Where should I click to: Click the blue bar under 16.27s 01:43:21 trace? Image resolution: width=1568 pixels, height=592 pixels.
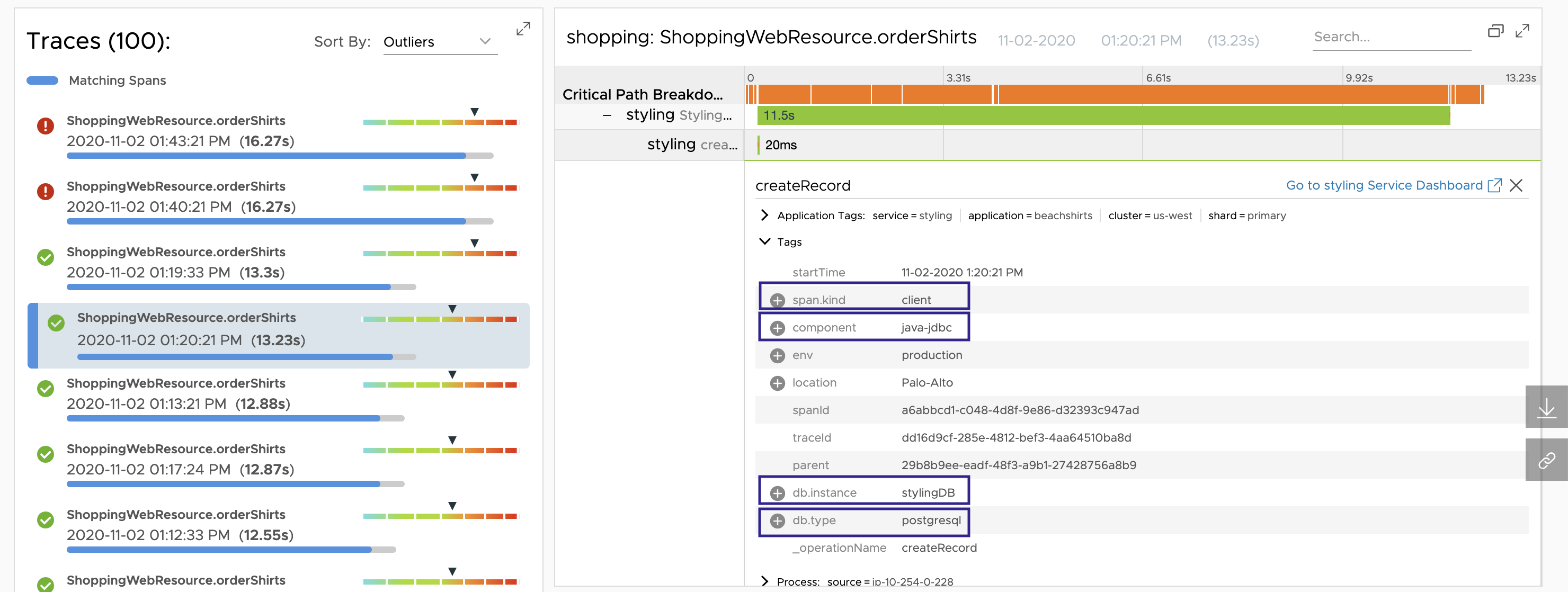pos(266,156)
